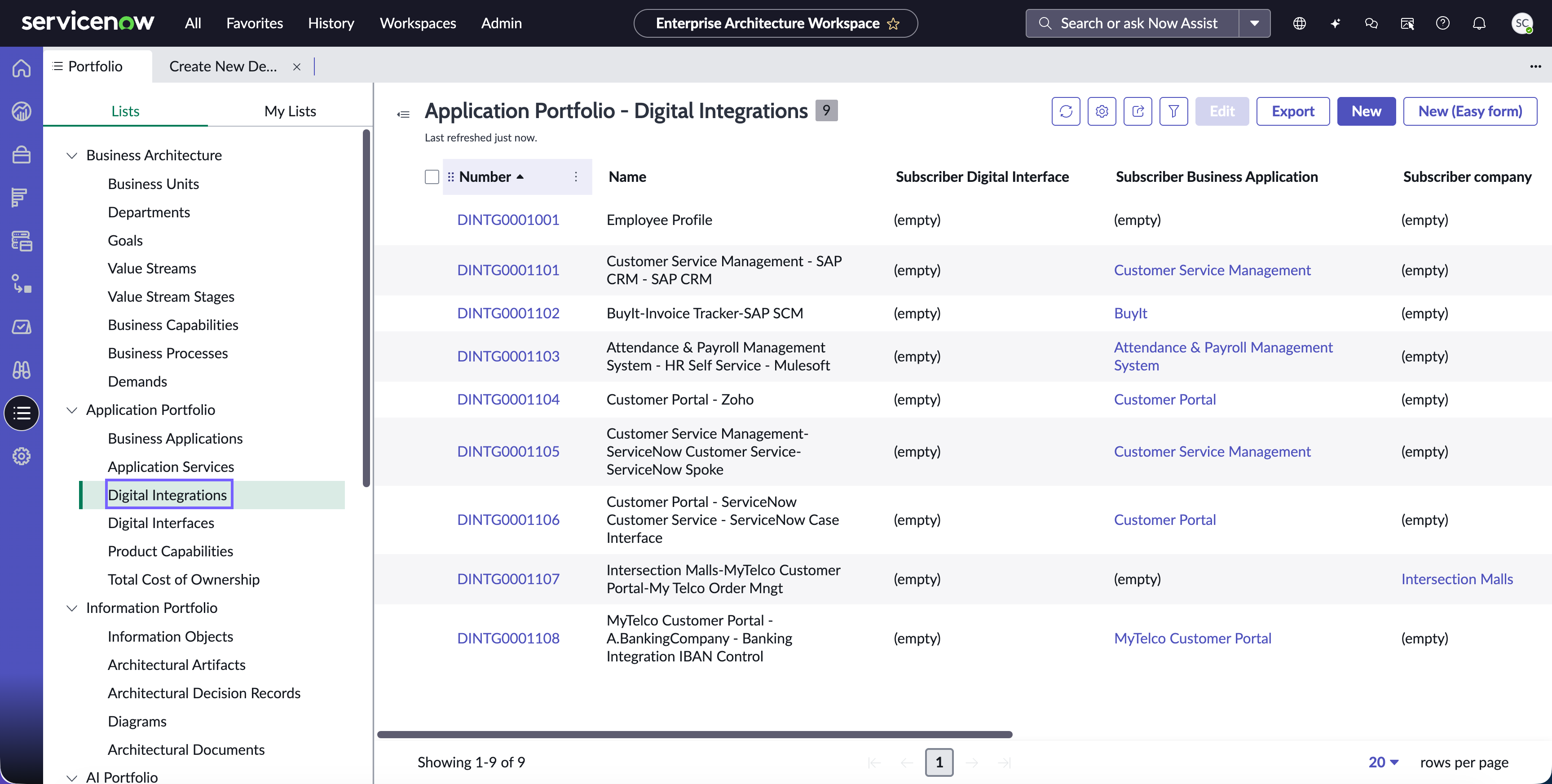The height and width of the screenshot is (784, 1552).
Task: Open Business Applications in the tree
Action: click(x=175, y=438)
